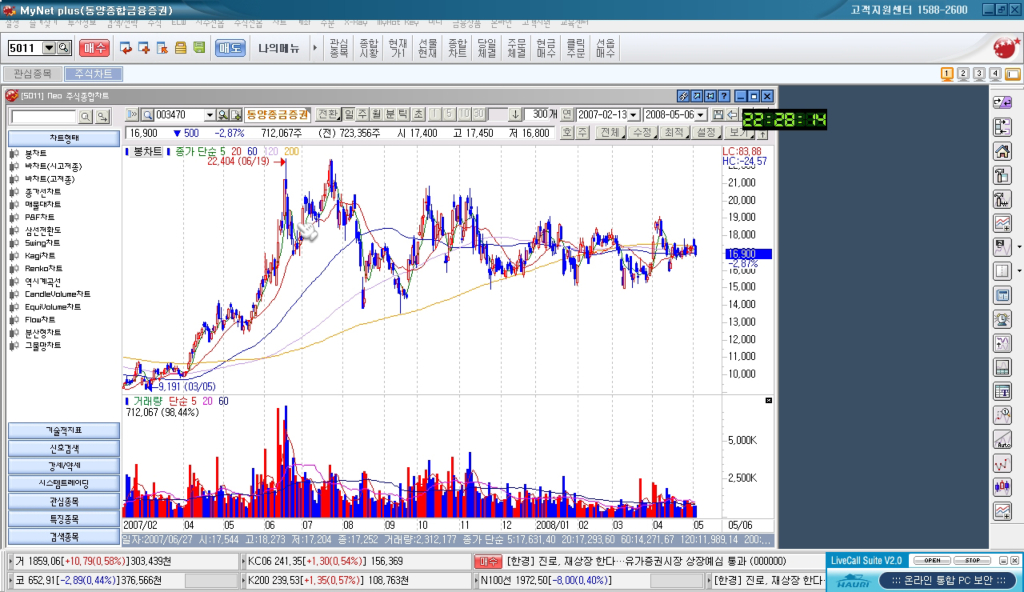
Task: Open 주문체결 in the main toolbar
Action: (517, 48)
